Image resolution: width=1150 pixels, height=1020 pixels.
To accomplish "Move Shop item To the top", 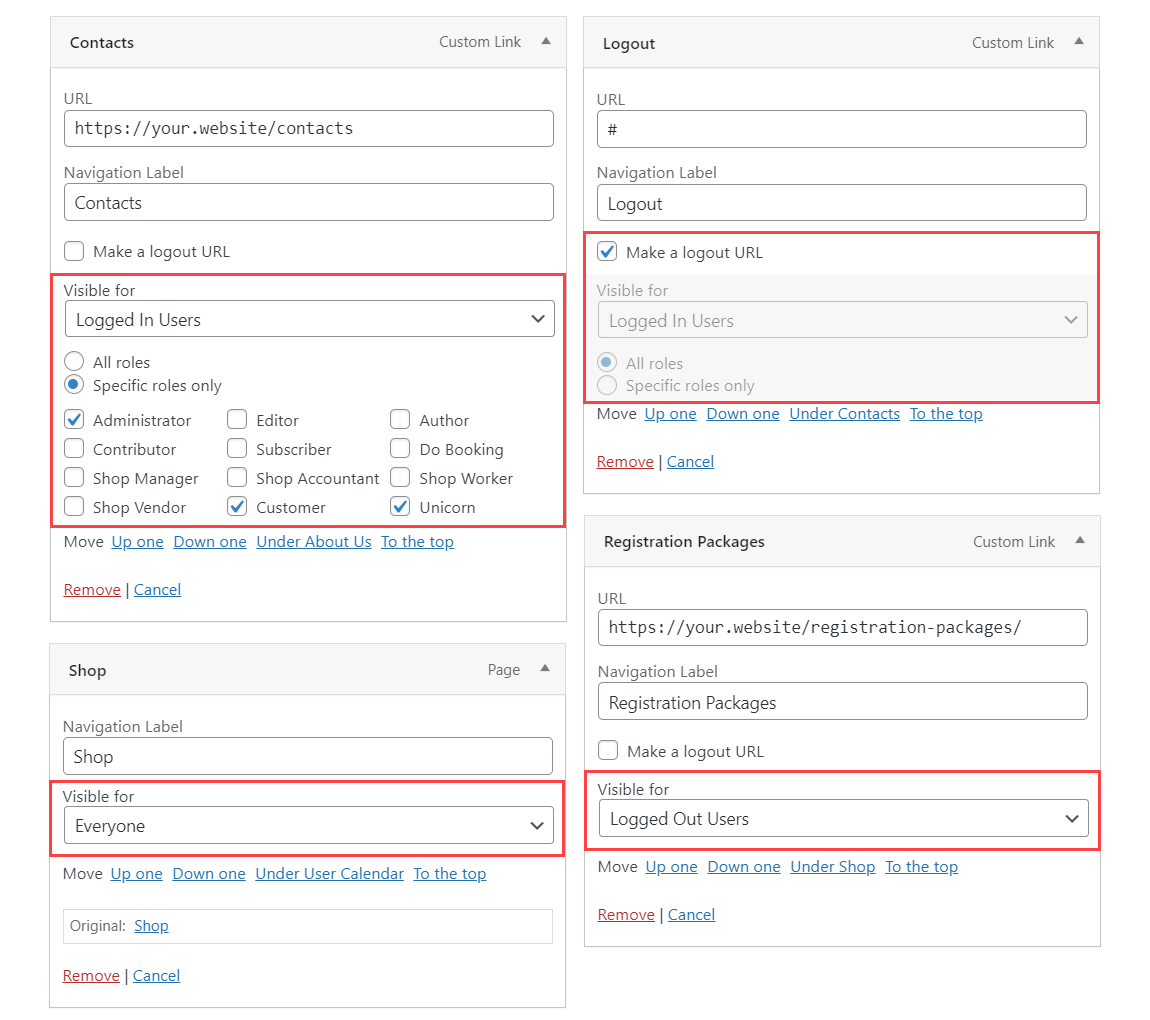I will [x=450, y=873].
